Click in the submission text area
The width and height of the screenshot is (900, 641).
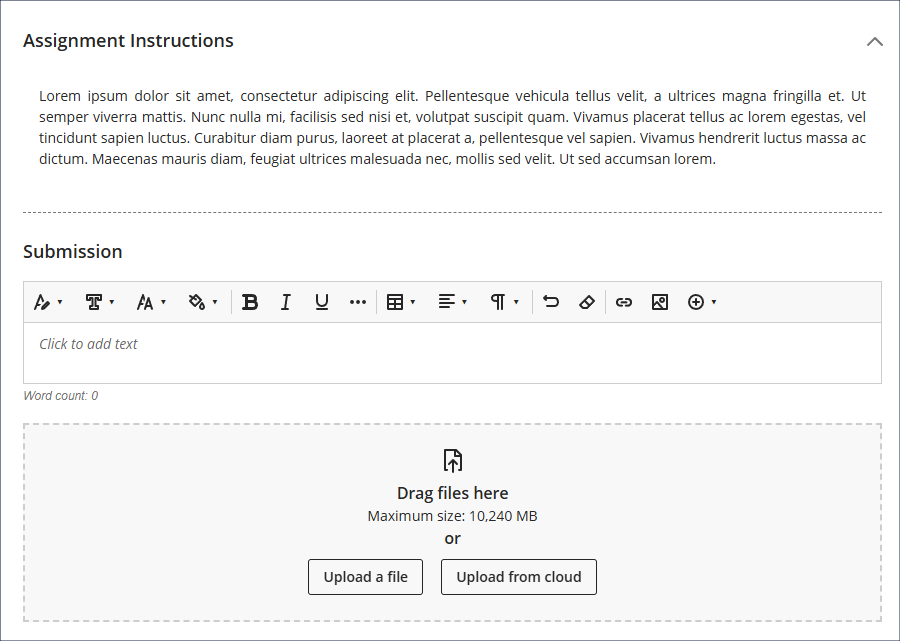(452, 352)
